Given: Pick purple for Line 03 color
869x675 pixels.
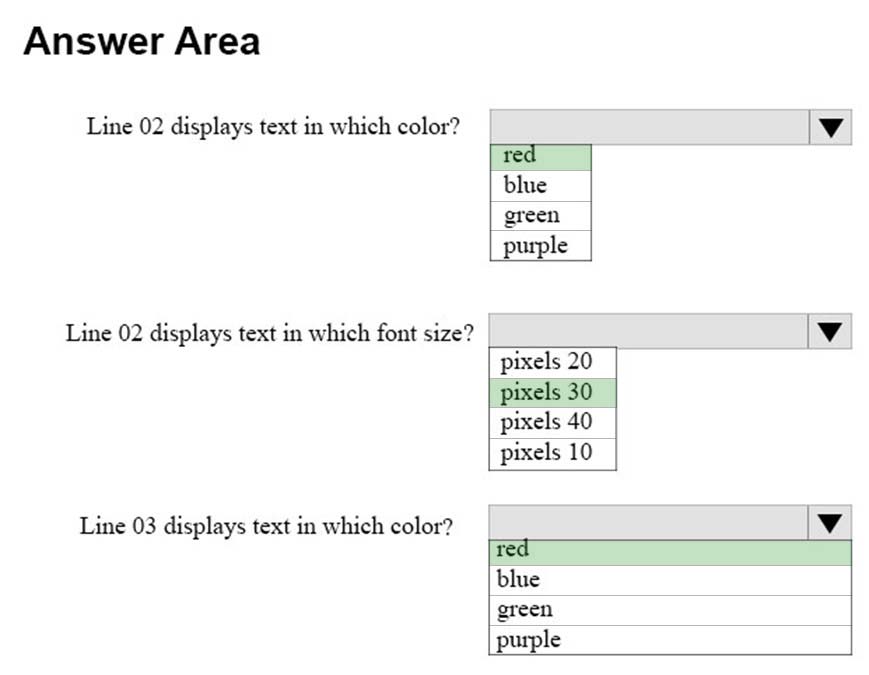Looking at the screenshot, I should pyautogui.click(x=670, y=640).
